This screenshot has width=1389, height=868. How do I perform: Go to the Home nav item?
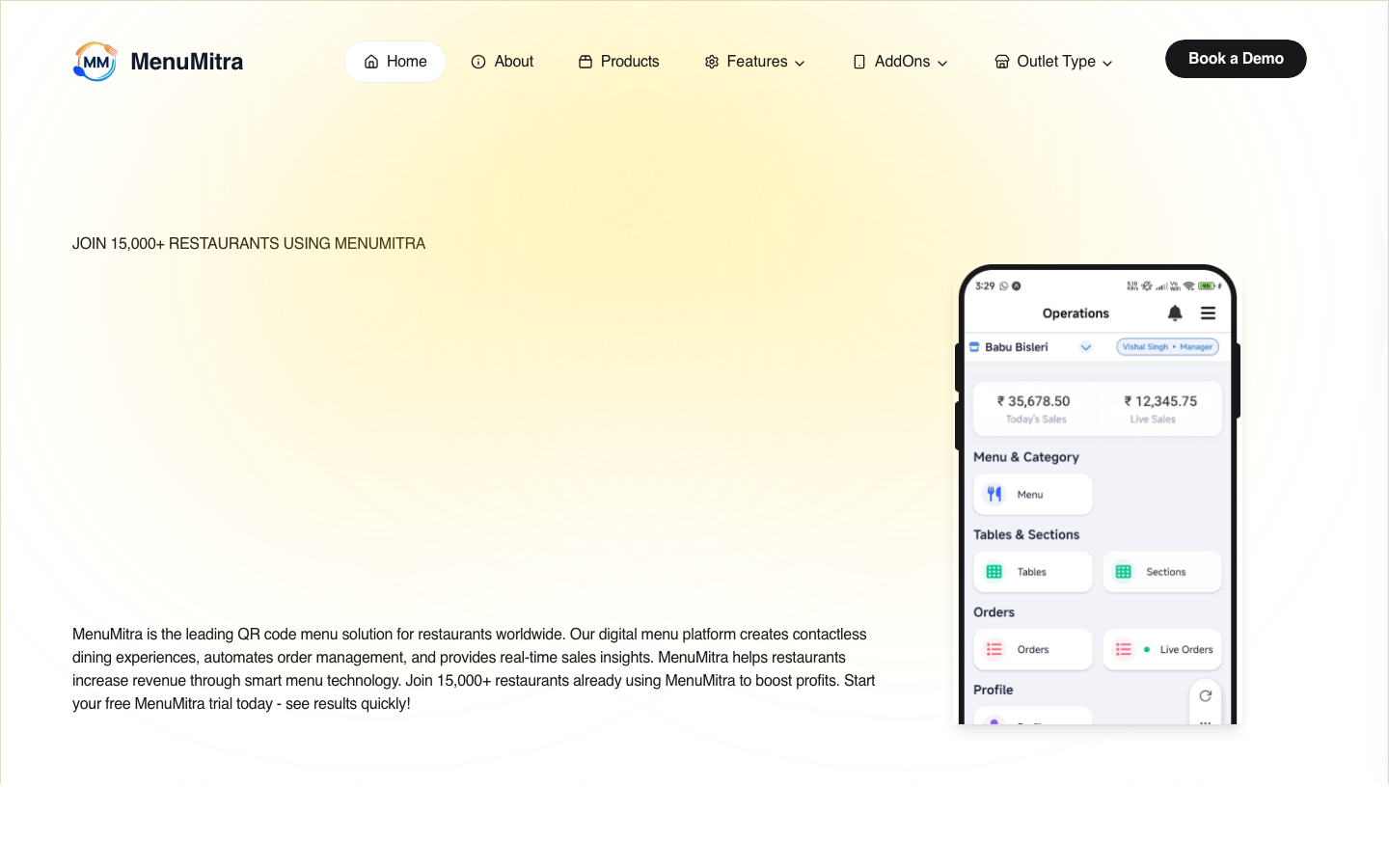coord(395,62)
